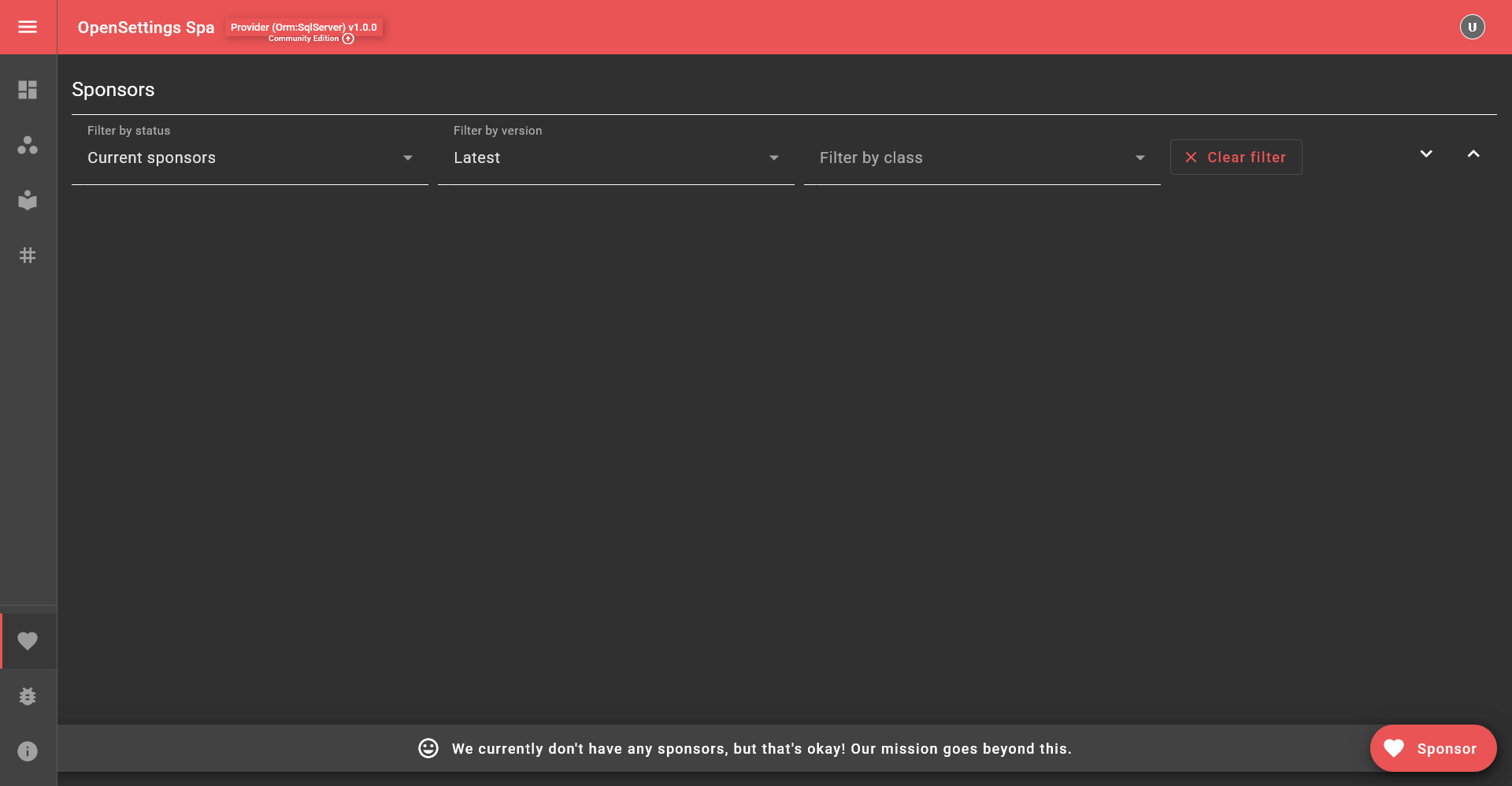Click inside the Filter by class input field

click(x=945, y=158)
